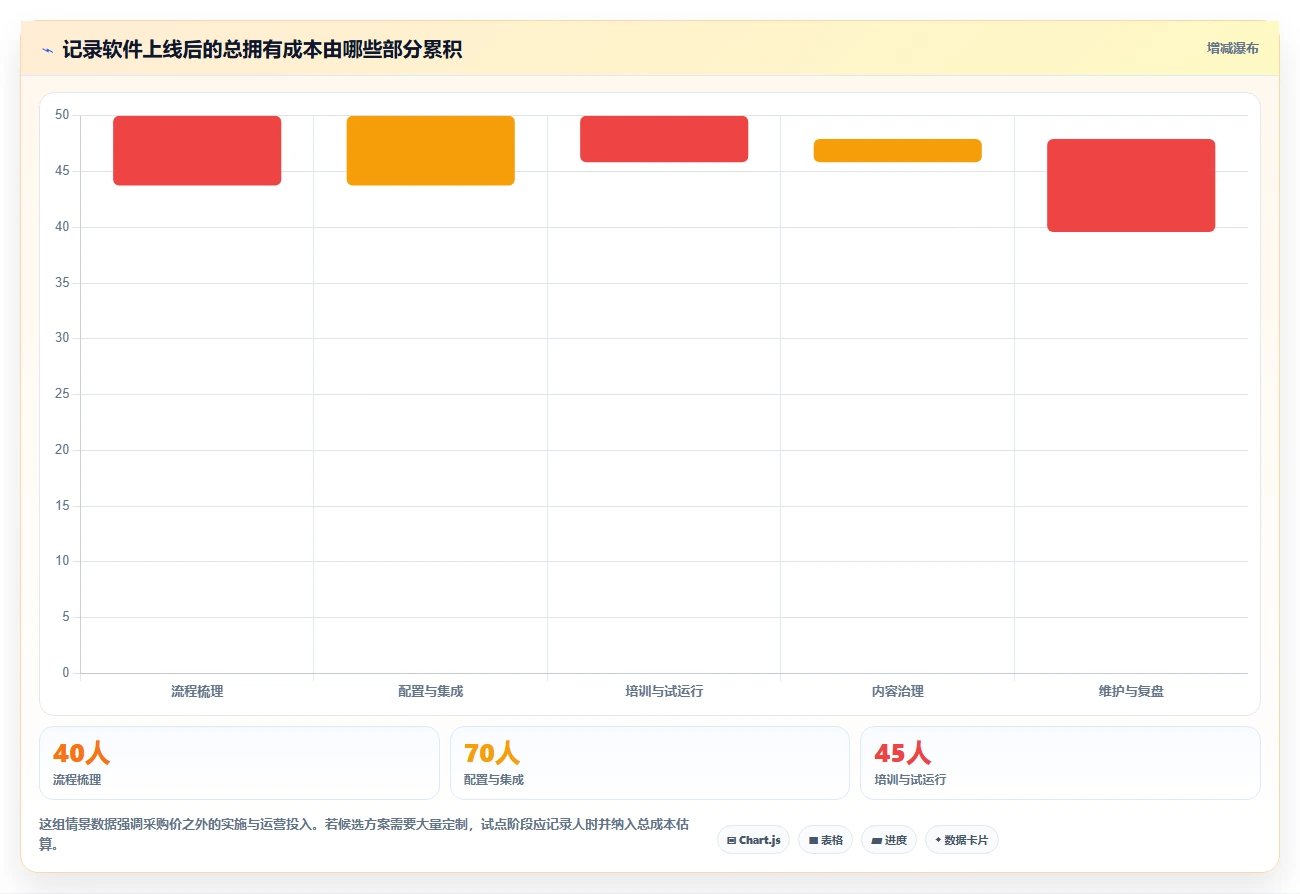Click the 配置与集成 x-axis label
Screen dimensions: 1300x894
[430, 691]
